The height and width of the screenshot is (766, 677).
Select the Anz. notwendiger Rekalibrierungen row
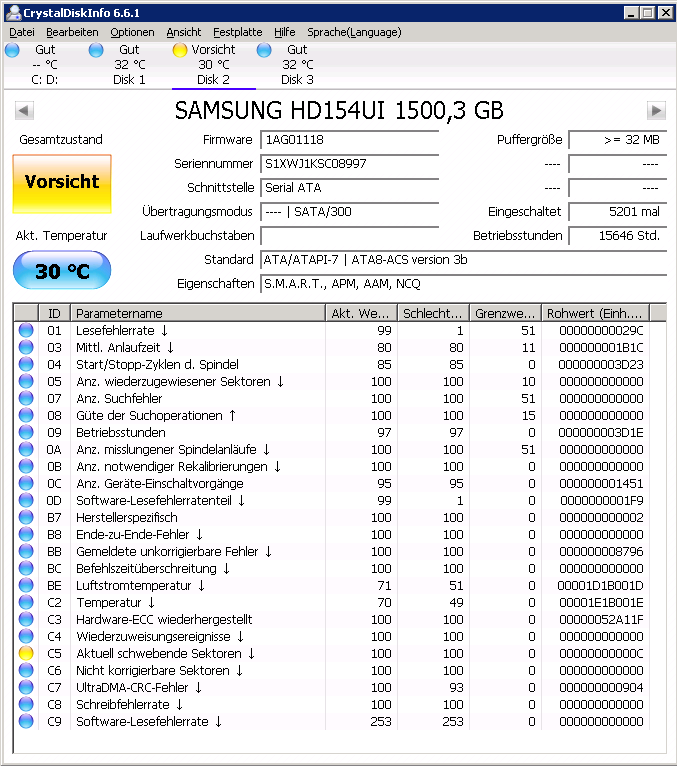pos(332,467)
